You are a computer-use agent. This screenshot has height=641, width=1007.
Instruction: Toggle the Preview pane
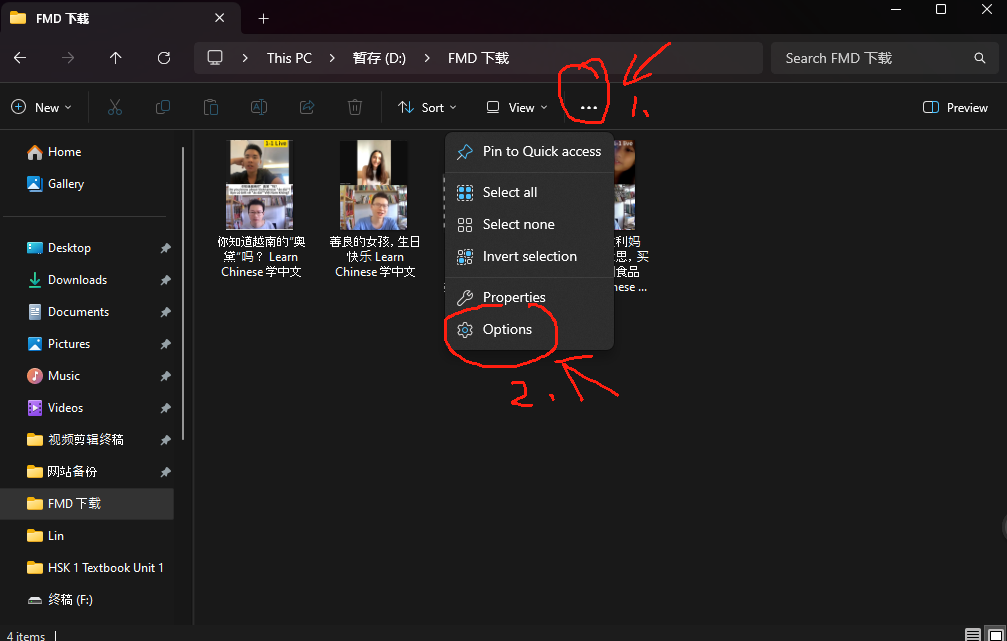point(955,107)
